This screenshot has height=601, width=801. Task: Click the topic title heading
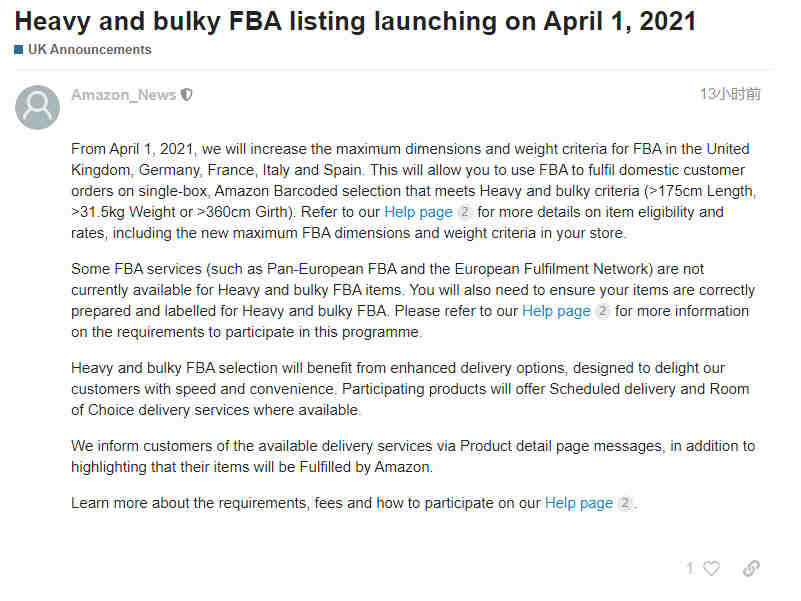pyautogui.click(x=356, y=21)
